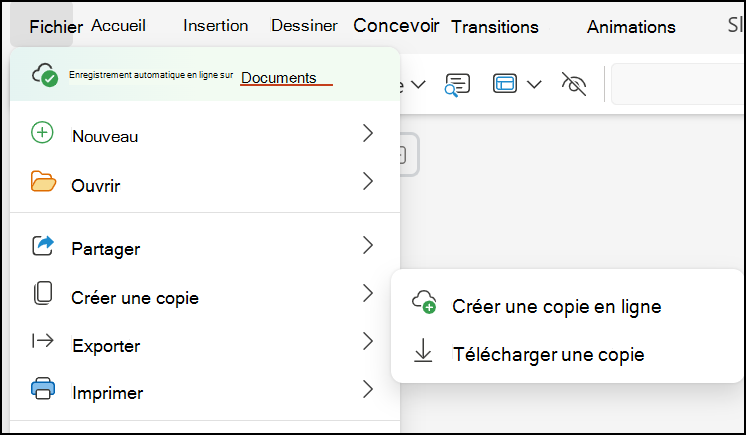Click the Exporter arrow icon
Image resolution: width=746 pixels, height=435 pixels.
pyautogui.click(x=43, y=341)
